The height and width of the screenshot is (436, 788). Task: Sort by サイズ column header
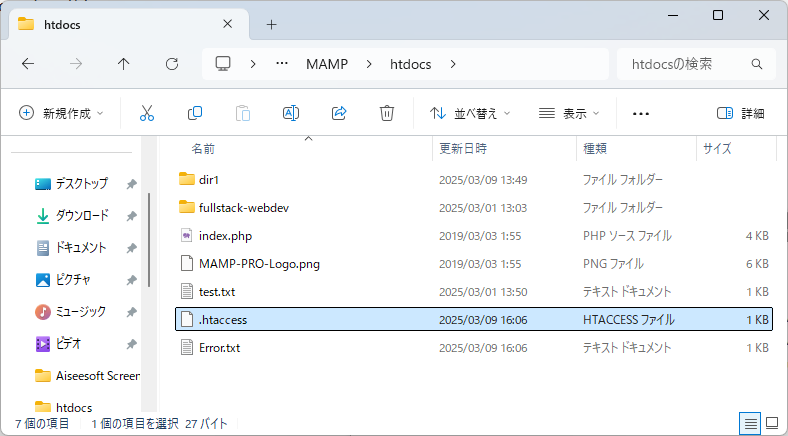click(717, 149)
